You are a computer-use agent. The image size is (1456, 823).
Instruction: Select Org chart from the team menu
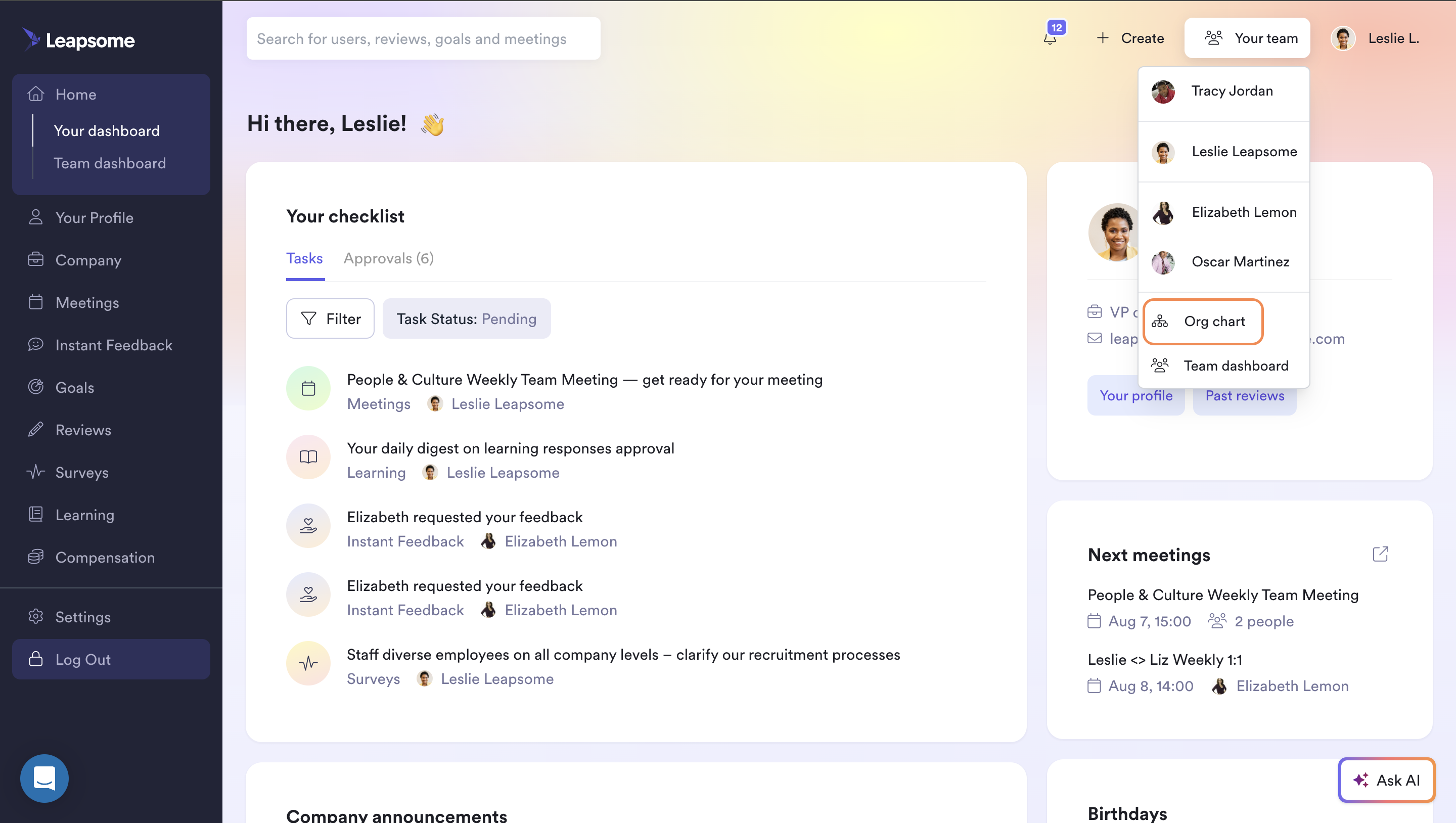1203,322
